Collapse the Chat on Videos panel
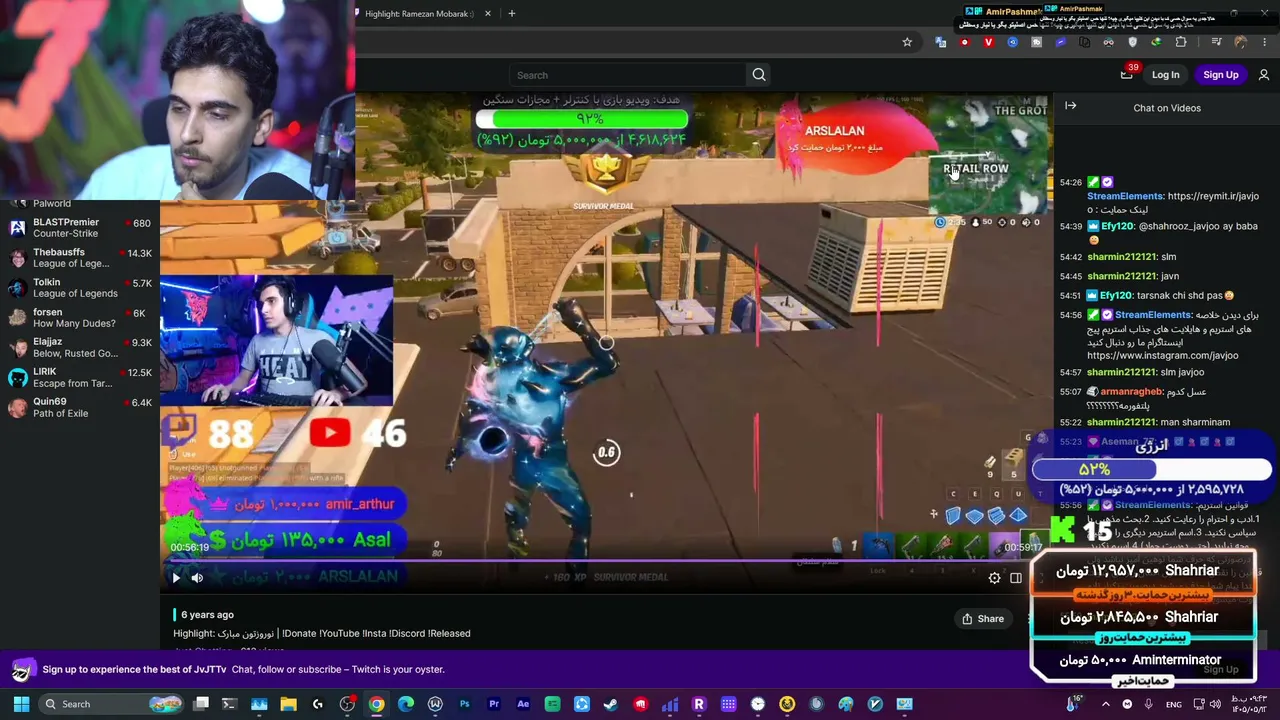 coord(1070,106)
